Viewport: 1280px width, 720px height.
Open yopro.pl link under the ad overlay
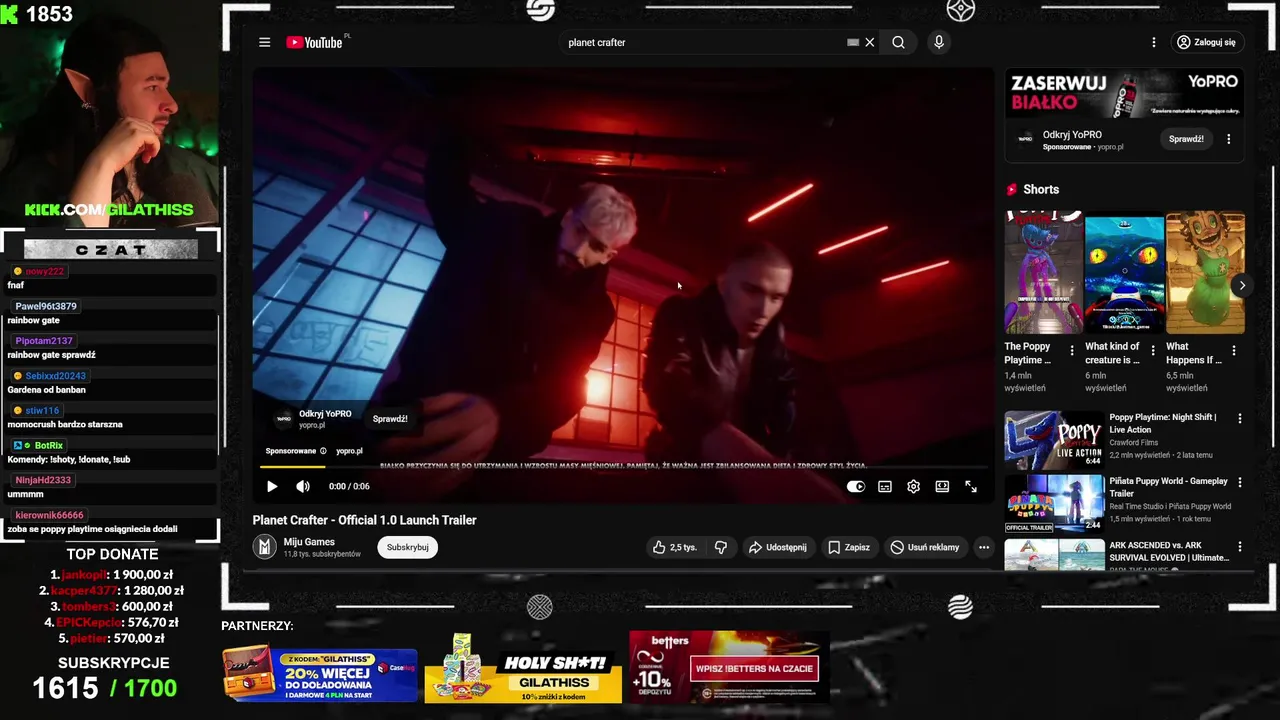pyautogui.click(x=349, y=451)
